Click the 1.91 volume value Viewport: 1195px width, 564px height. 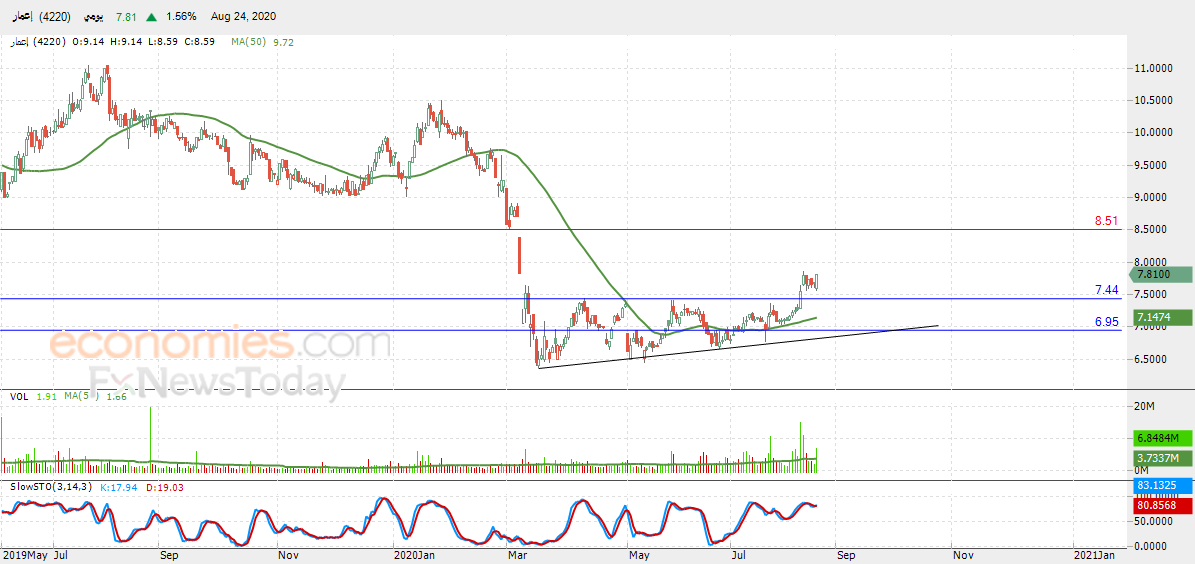coord(48,396)
